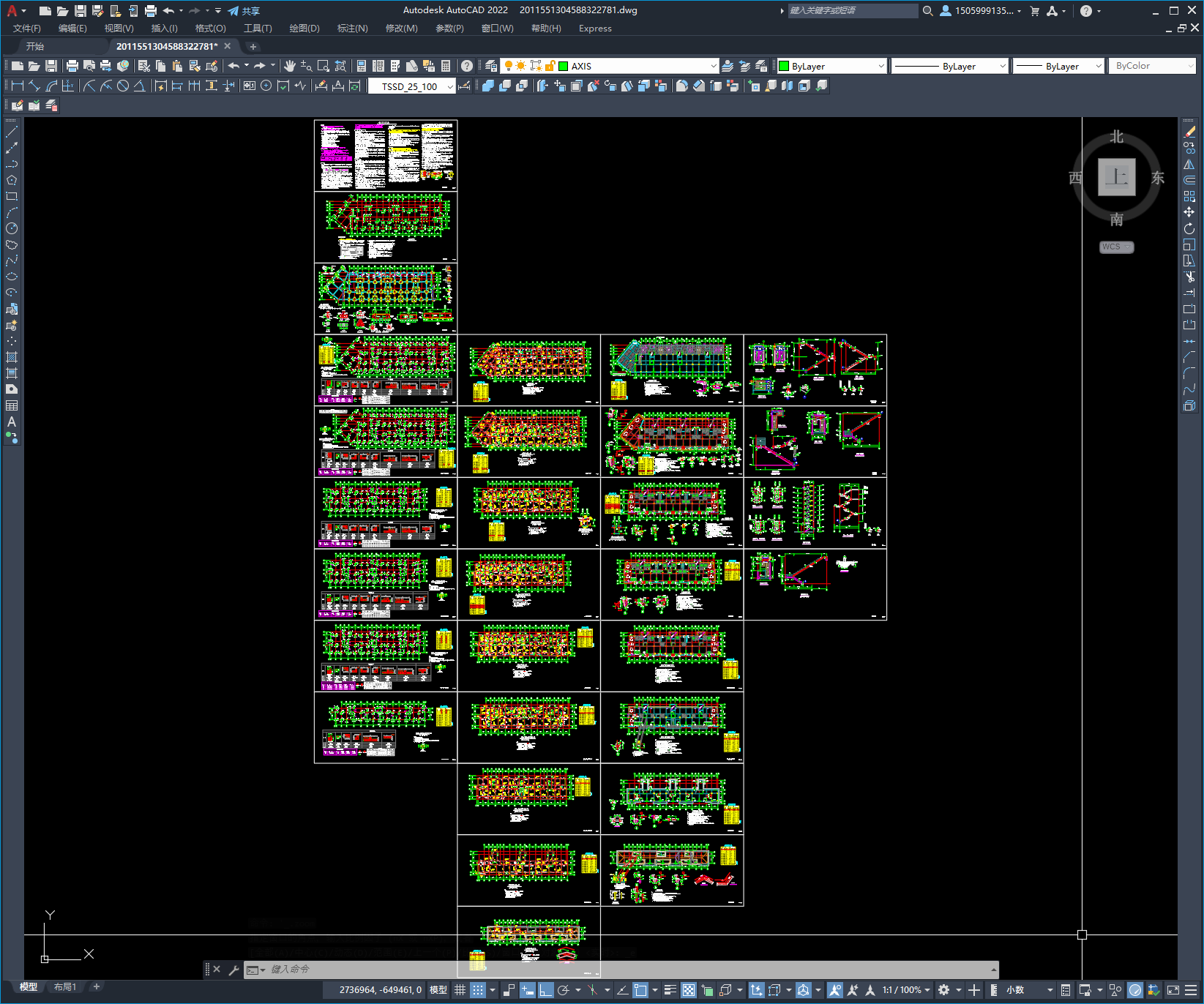Toggle ortho mode in status bar

click(x=545, y=990)
